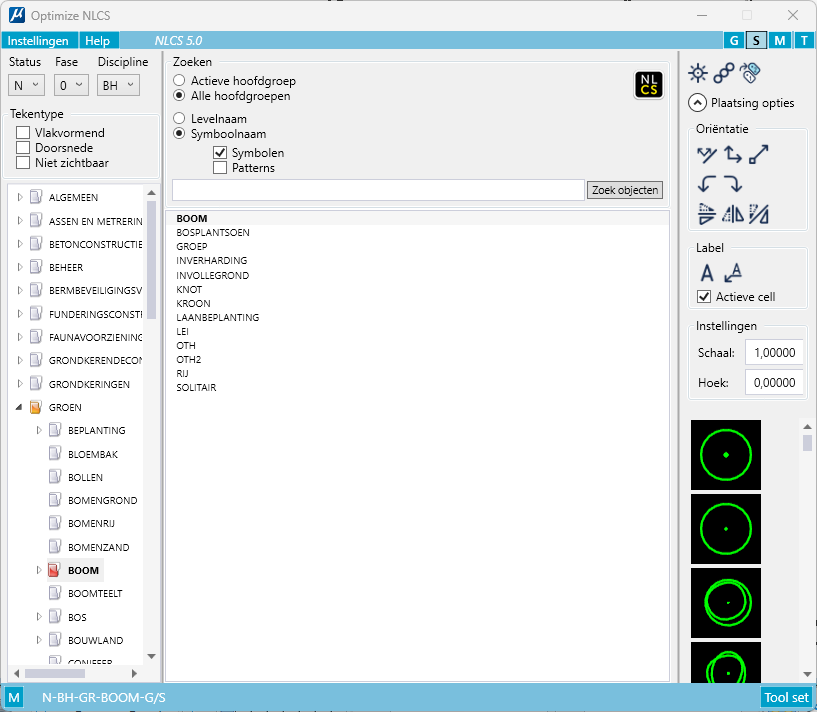The height and width of the screenshot is (712, 817).
Task: Click the tree panel vertical scrollbar
Action: [x=152, y=260]
